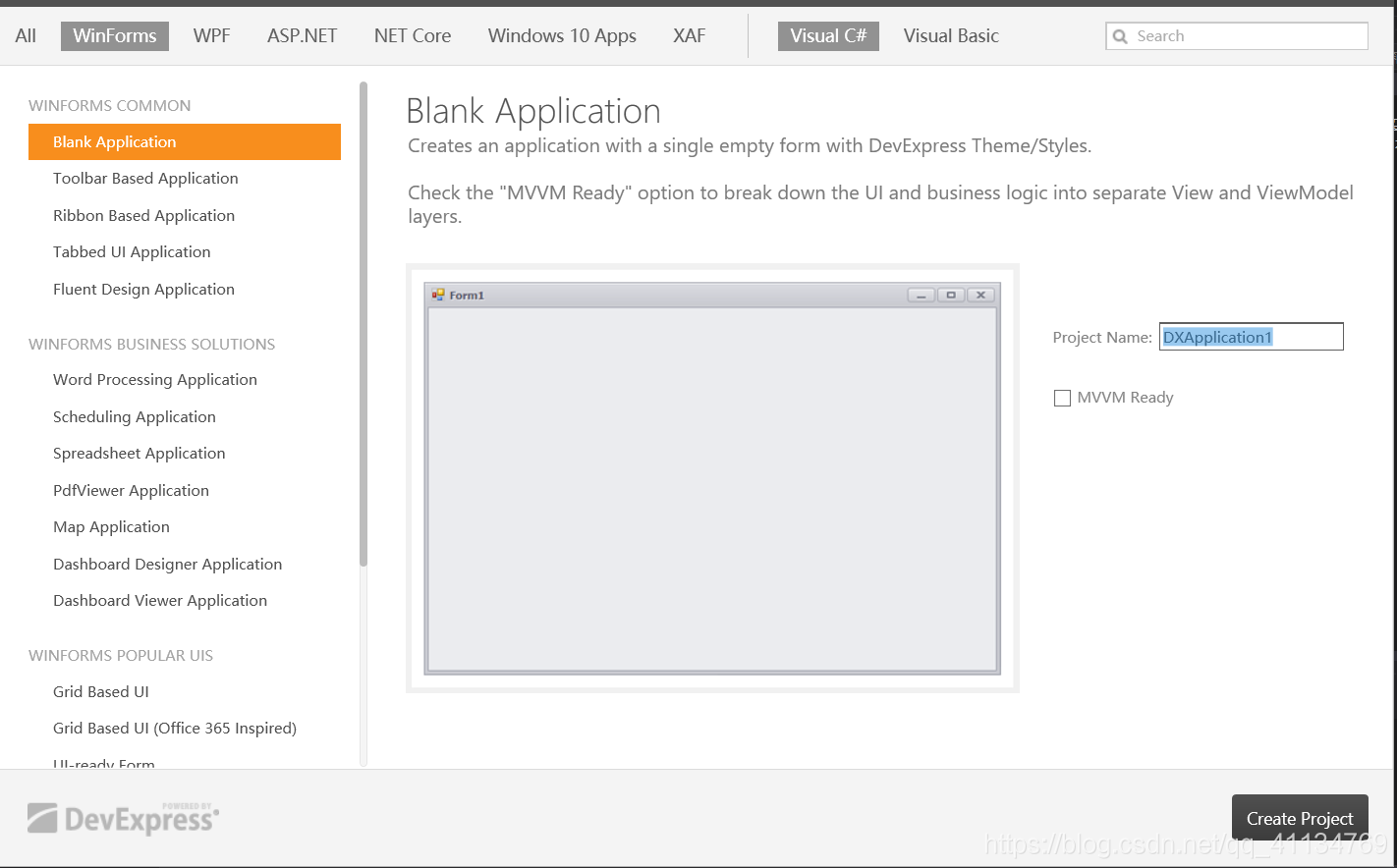Switch to the ASP.NET tab
The height and width of the screenshot is (868, 1397).
(x=302, y=36)
